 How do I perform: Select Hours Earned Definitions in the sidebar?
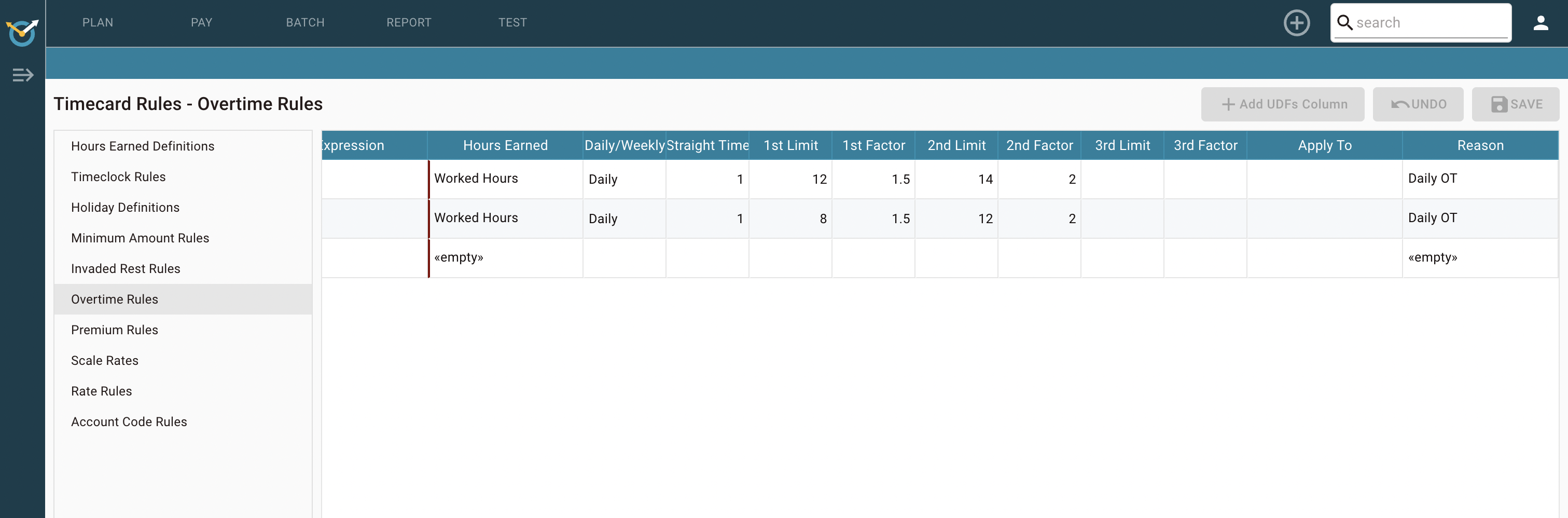tap(143, 146)
